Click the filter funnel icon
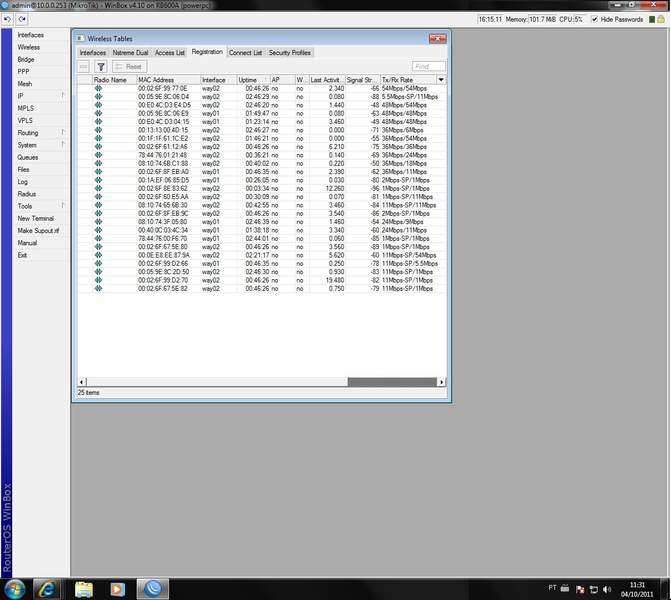Screen dimensions: 671x600 pyautogui.click(x=101, y=67)
